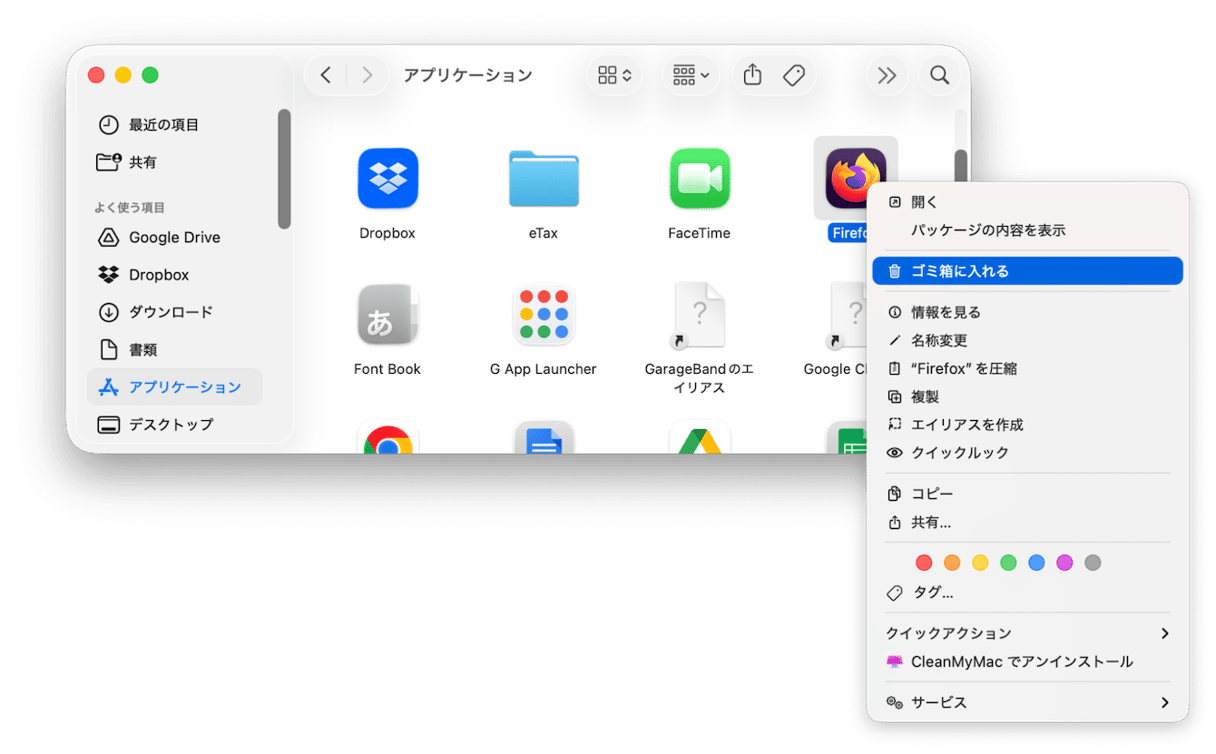Apply the orange tag color
Viewport: 1216px width, 754px height.
click(x=952, y=563)
